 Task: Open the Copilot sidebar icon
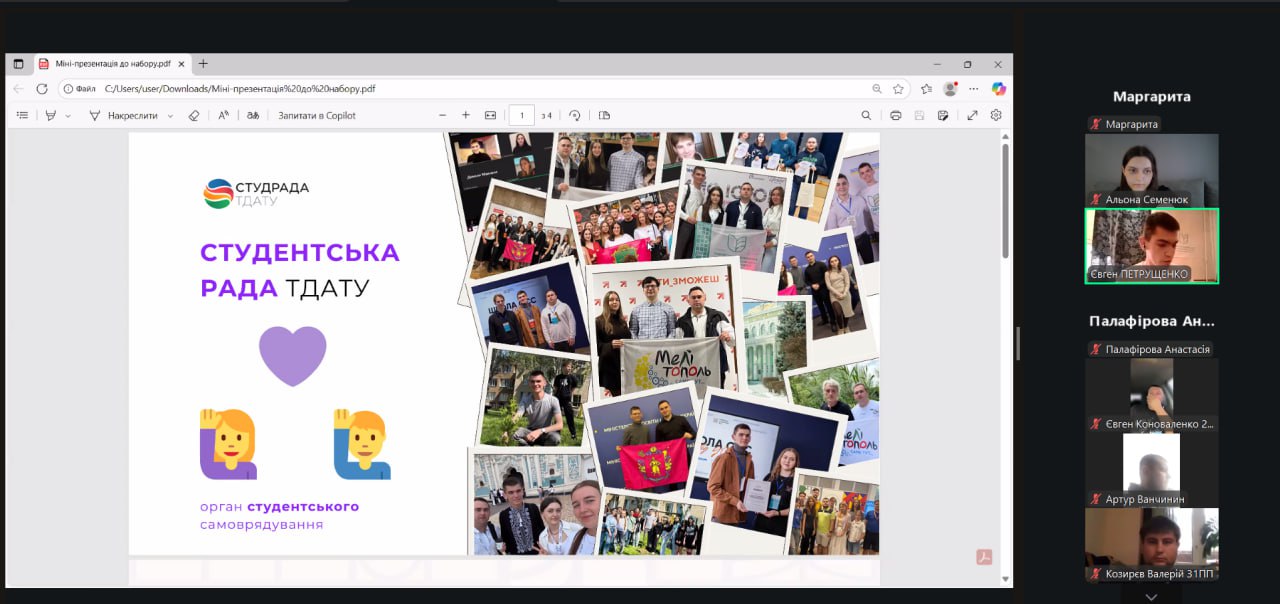pyautogui.click(x=998, y=89)
